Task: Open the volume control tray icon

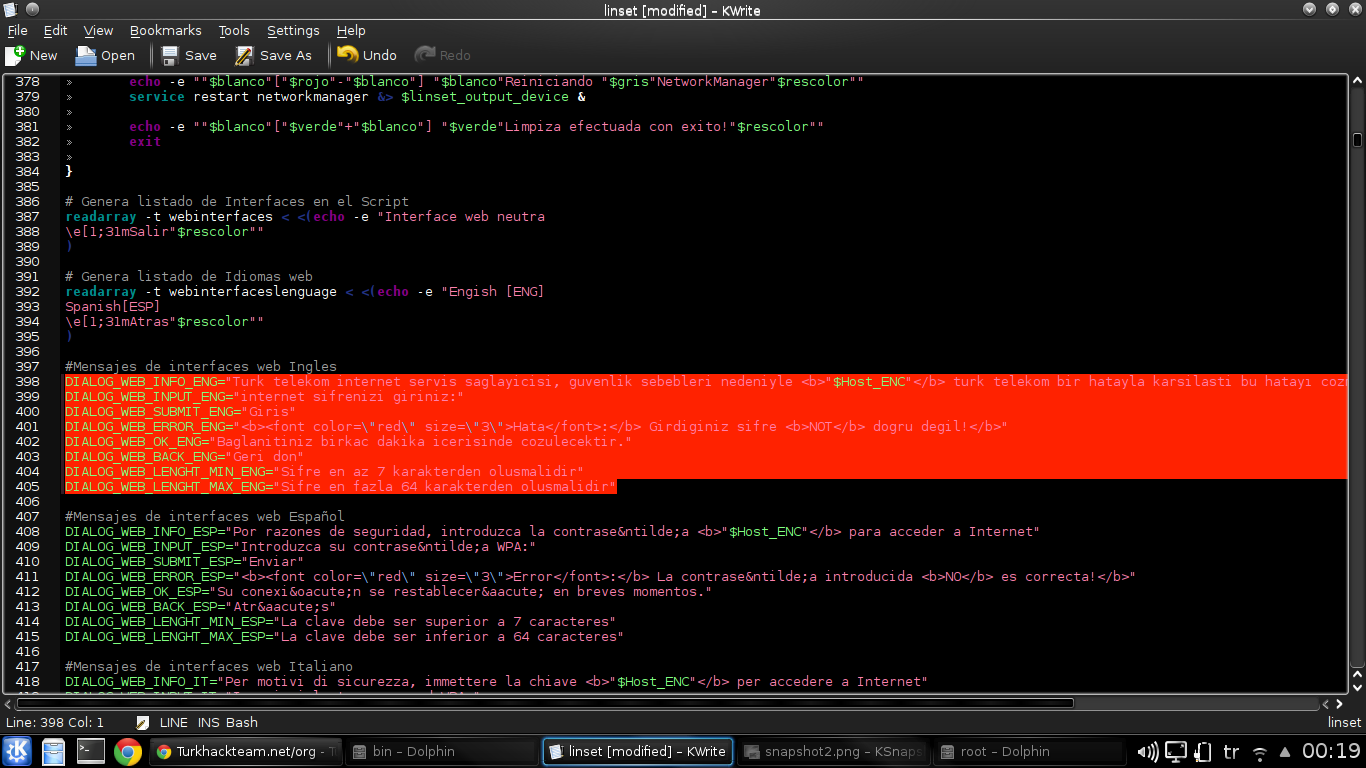Action: click(x=1148, y=751)
